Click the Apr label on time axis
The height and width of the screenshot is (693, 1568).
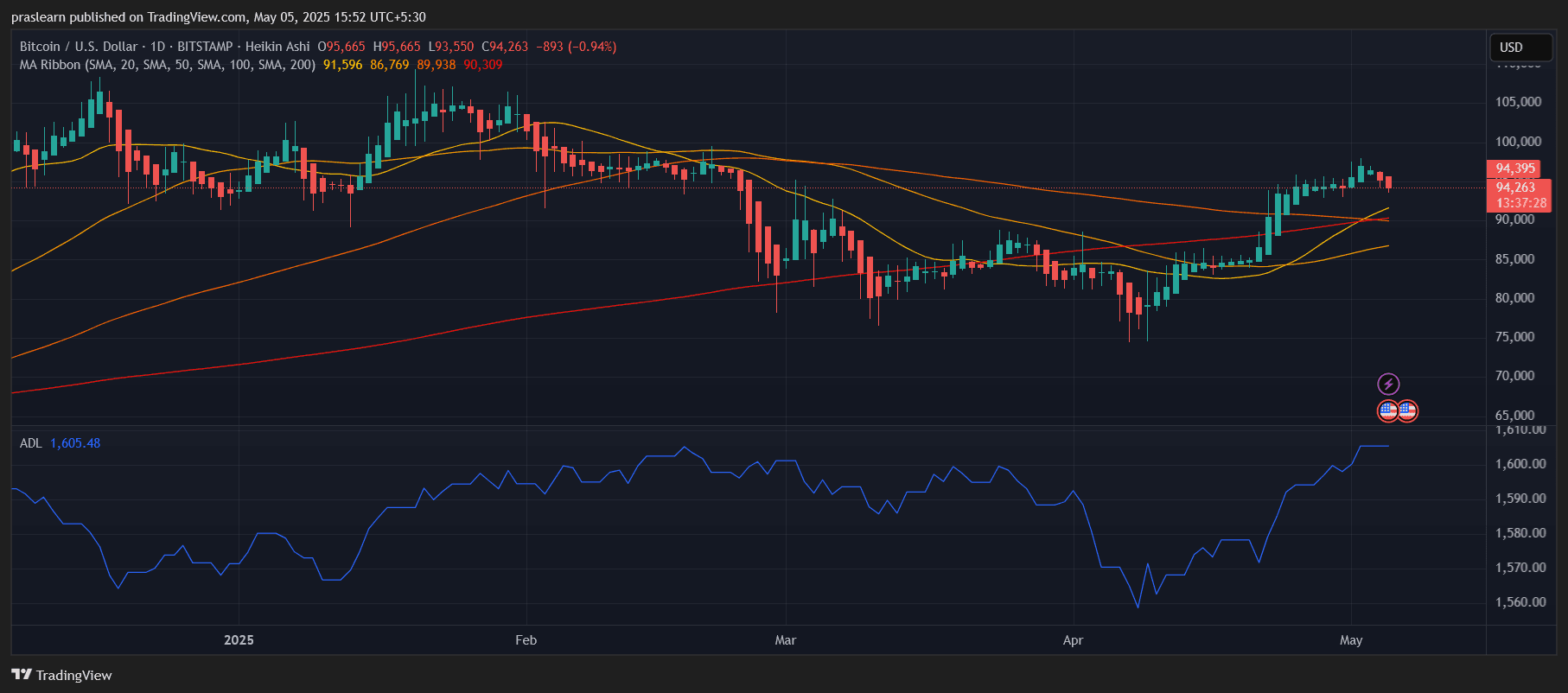pyautogui.click(x=1073, y=640)
